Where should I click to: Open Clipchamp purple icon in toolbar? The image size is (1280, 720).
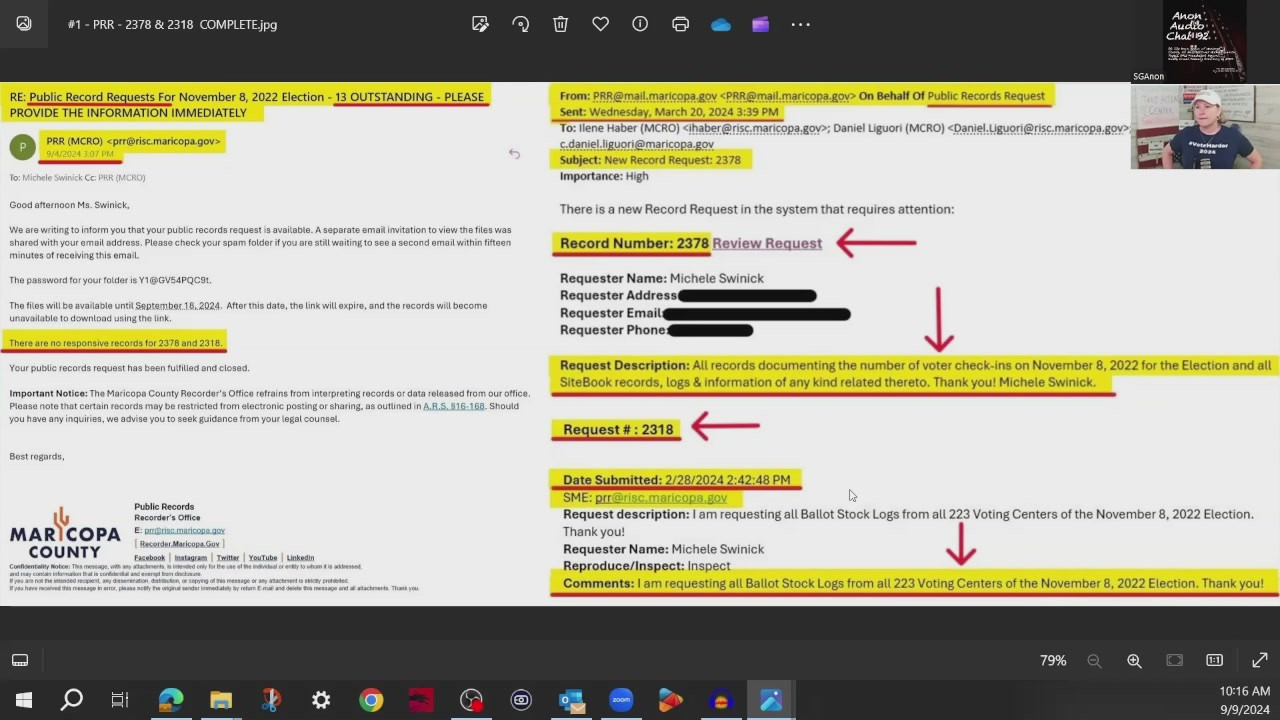click(761, 24)
